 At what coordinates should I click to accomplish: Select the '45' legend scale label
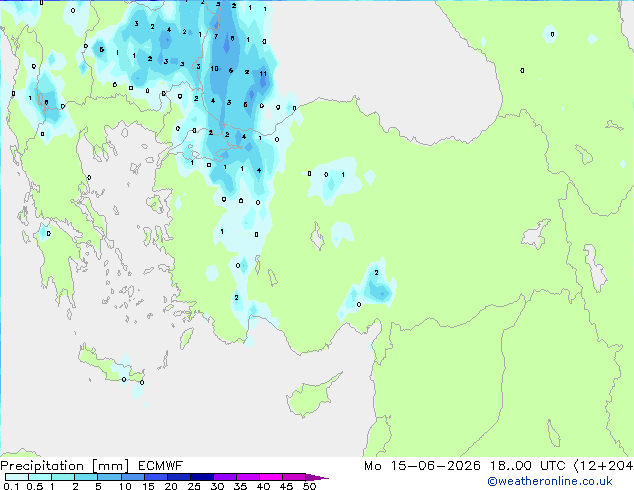click(x=286, y=486)
